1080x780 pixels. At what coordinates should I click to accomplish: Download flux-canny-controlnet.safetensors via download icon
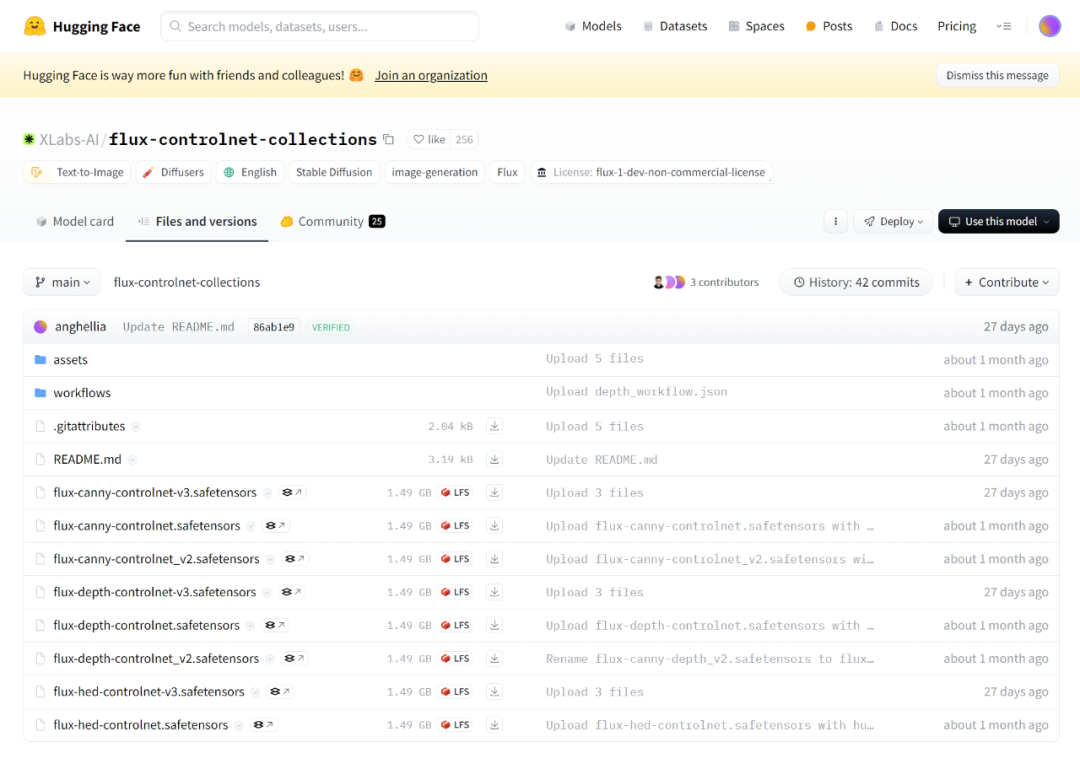click(495, 526)
